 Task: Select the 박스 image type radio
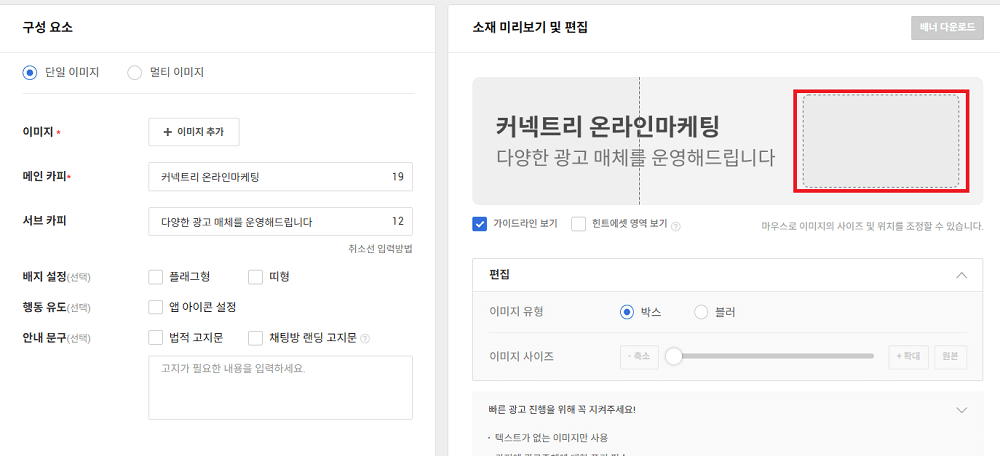[x=627, y=313]
